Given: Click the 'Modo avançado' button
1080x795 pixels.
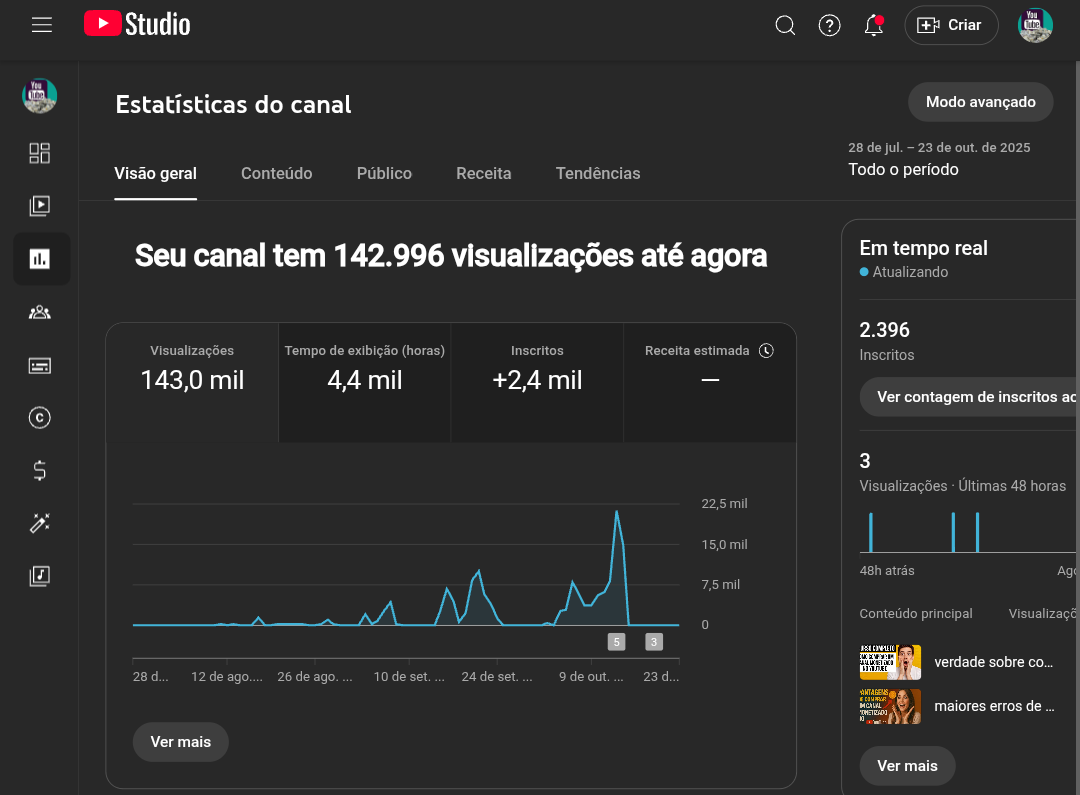Looking at the screenshot, I should click(980, 102).
